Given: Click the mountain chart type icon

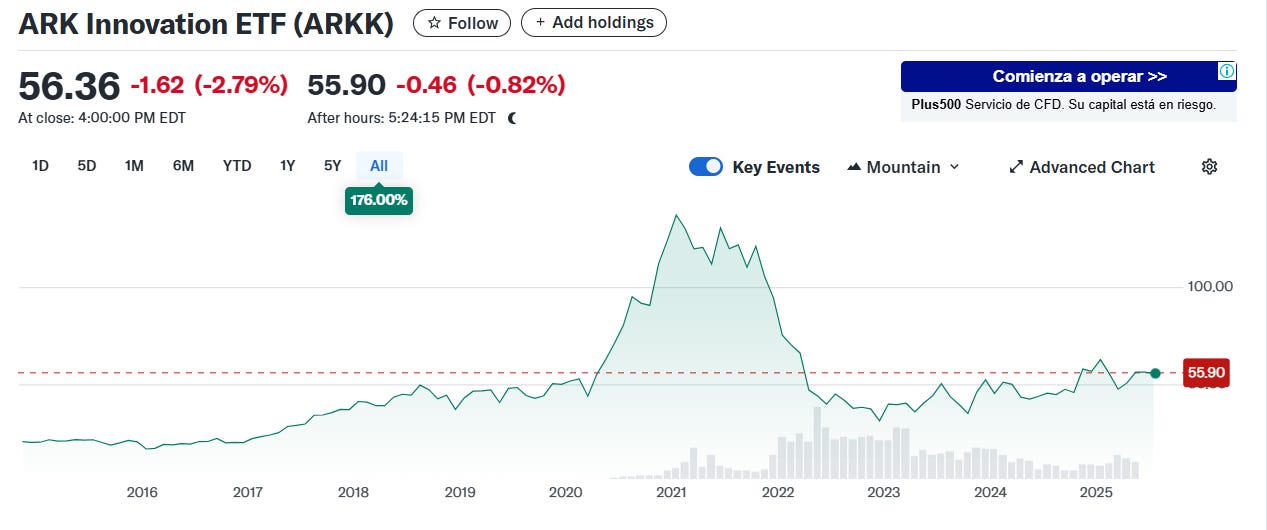Looking at the screenshot, I should [x=854, y=167].
